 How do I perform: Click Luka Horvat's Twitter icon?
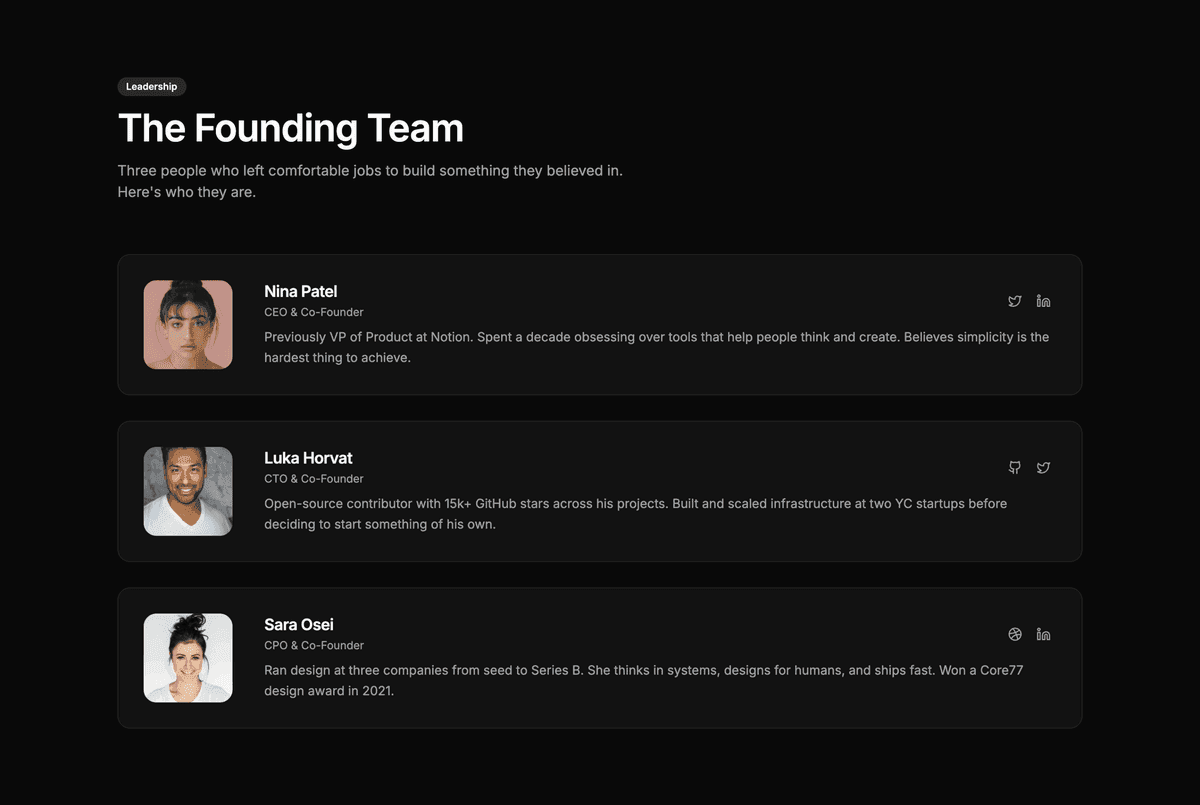(x=1043, y=467)
